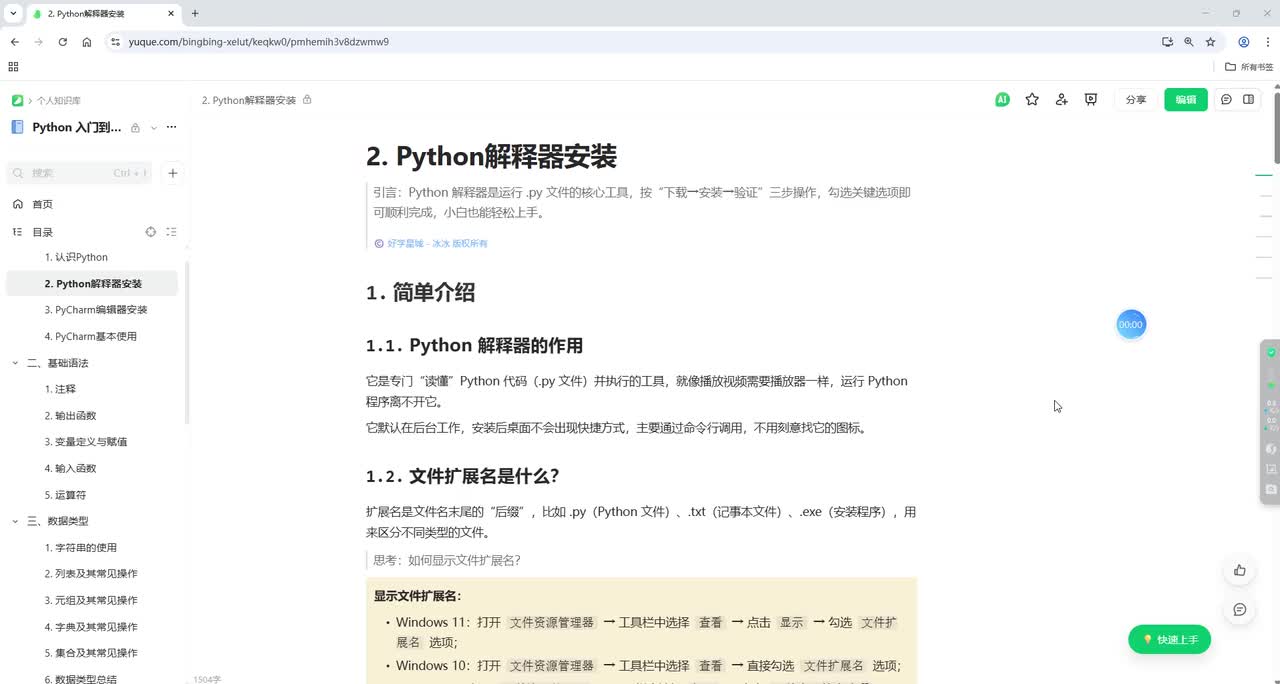Click the lock icon next to the document breadcrumb title
The width and height of the screenshot is (1280, 684).
click(307, 100)
